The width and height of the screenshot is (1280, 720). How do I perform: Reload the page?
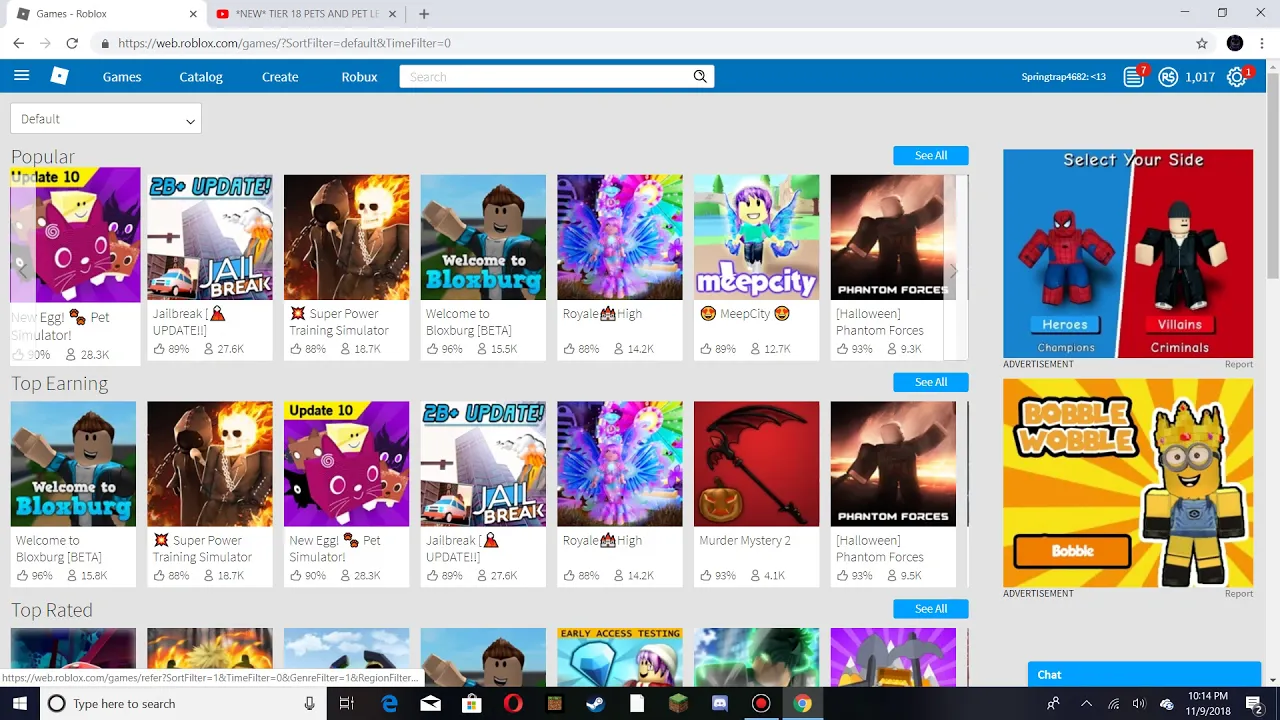(72, 43)
